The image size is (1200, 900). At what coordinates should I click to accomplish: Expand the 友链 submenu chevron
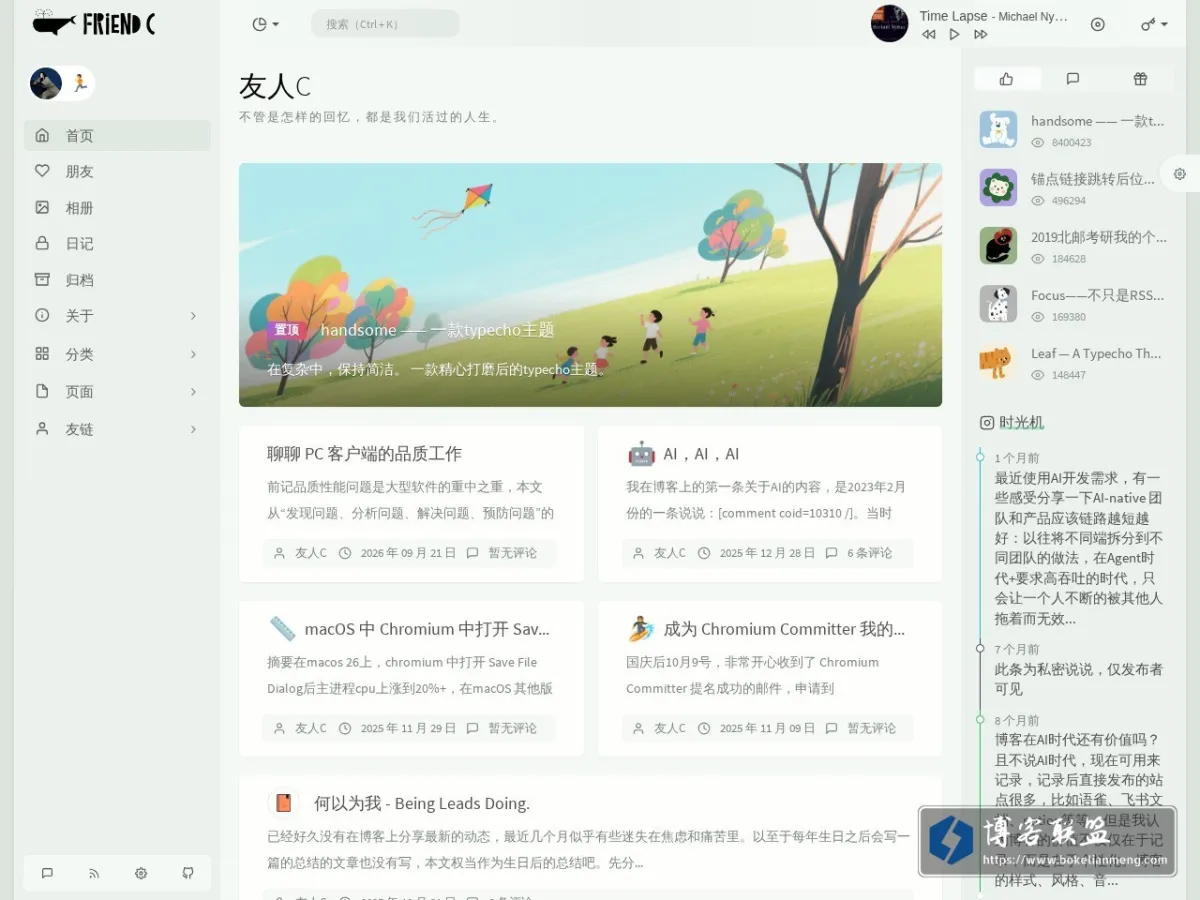click(x=193, y=429)
